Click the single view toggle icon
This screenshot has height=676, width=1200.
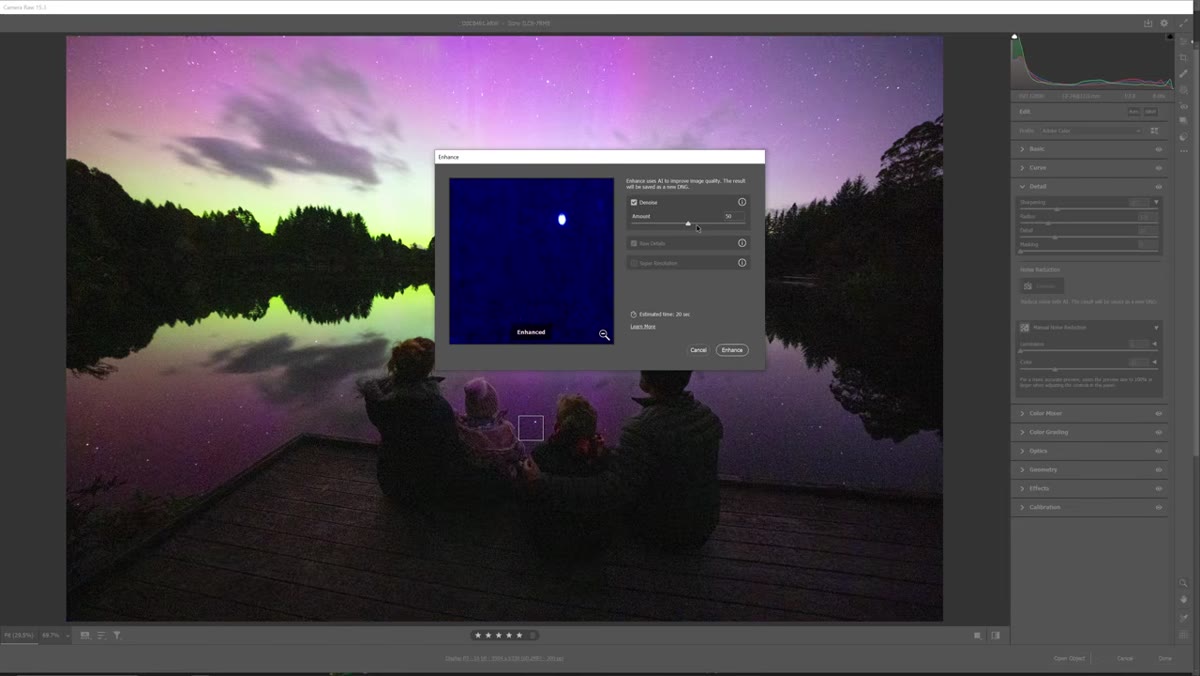(x=977, y=635)
